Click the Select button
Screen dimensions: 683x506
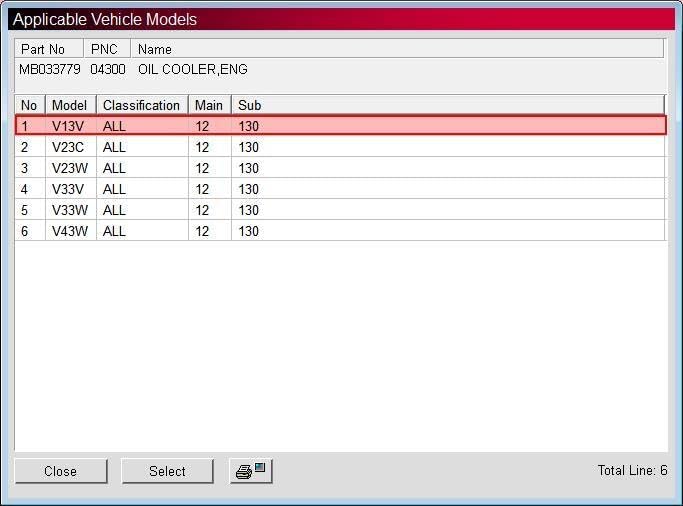coord(167,471)
